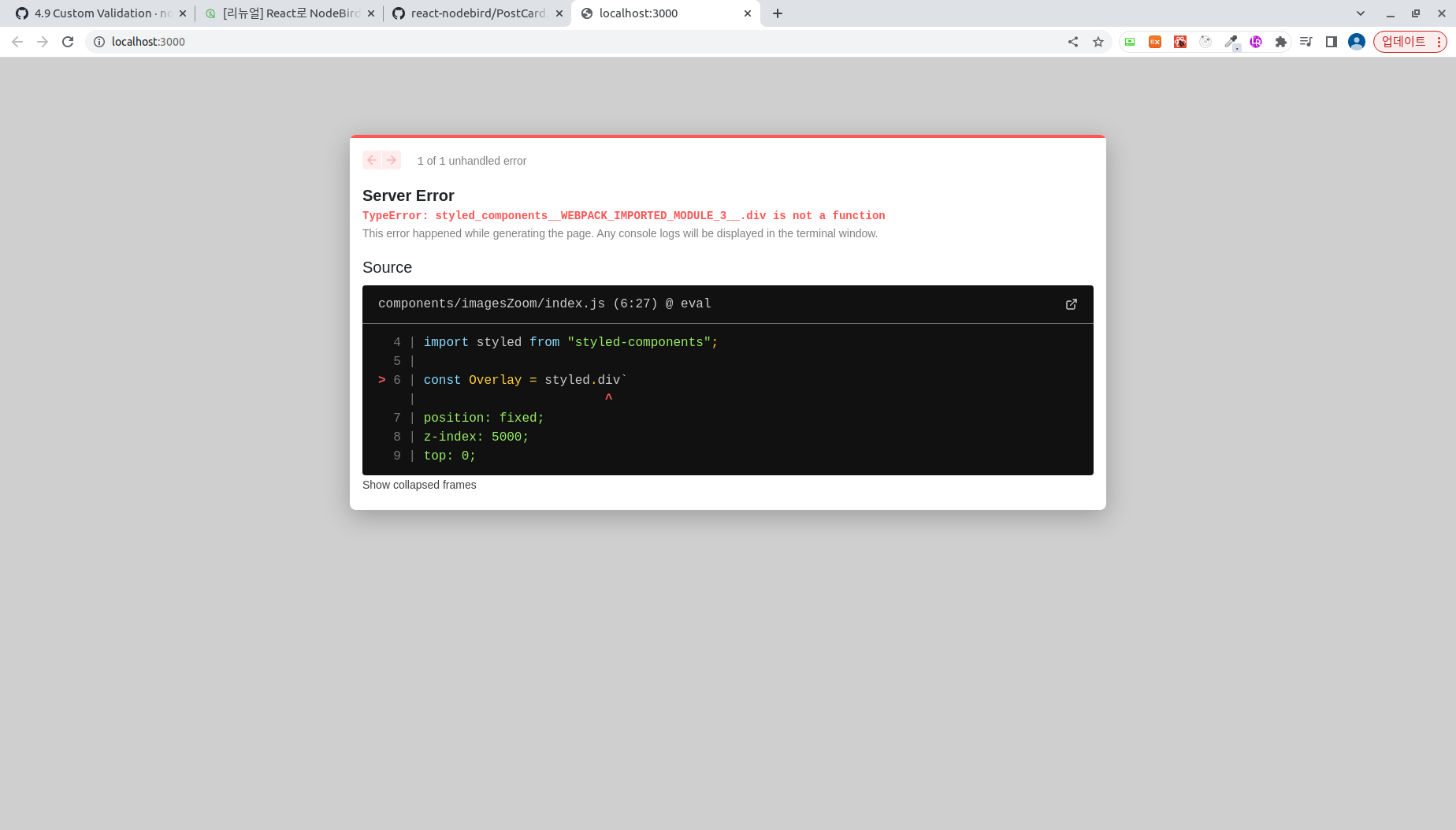Click browser back navigation button

(x=17, y=42)
